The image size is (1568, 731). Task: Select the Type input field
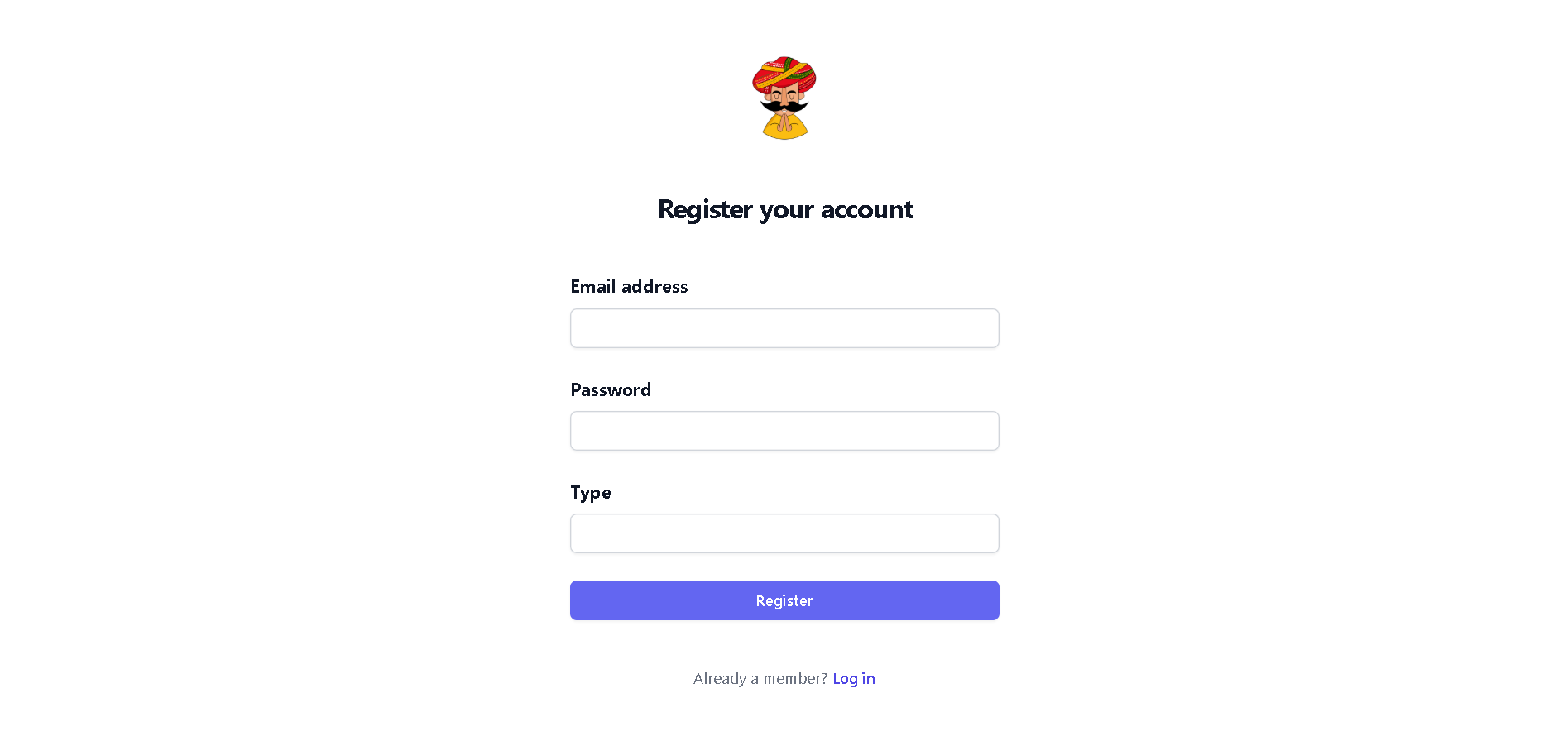tap(784, 533)
